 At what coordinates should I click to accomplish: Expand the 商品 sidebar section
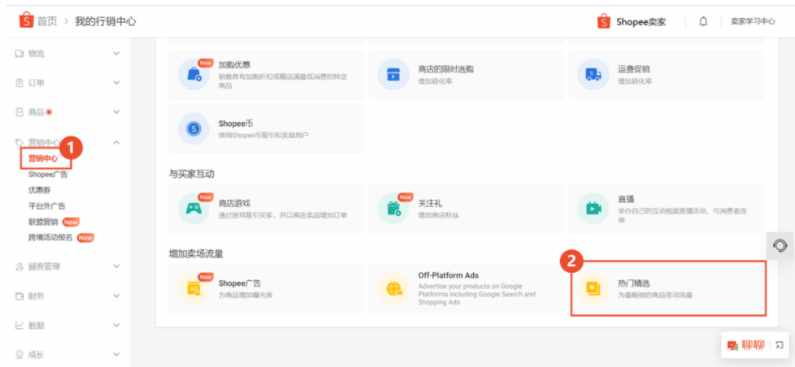(x=116, y=112)
